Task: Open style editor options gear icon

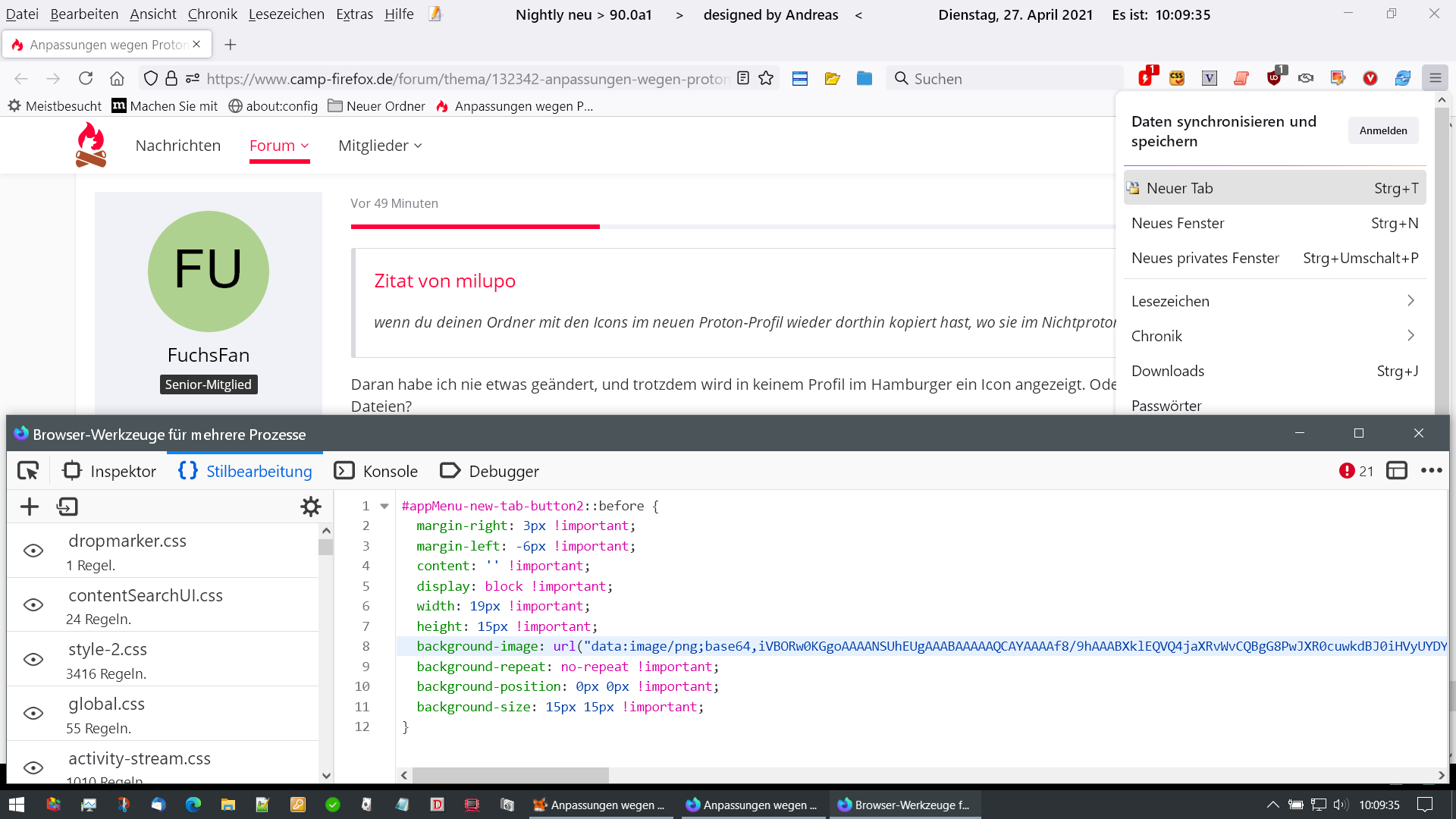Action: pyautogui.click(x=310, y=507)
